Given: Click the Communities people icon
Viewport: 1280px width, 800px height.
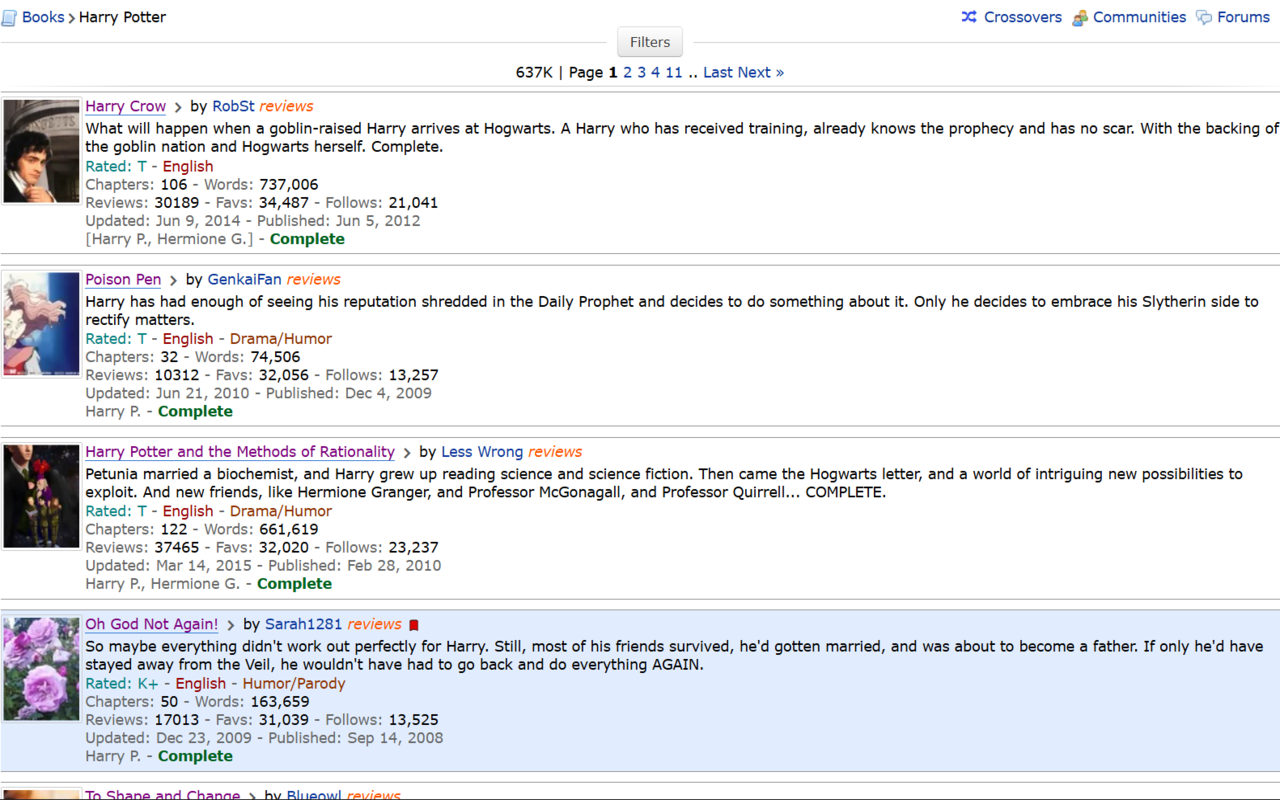Looking at the screenshot, I should tap(1080, 18).
